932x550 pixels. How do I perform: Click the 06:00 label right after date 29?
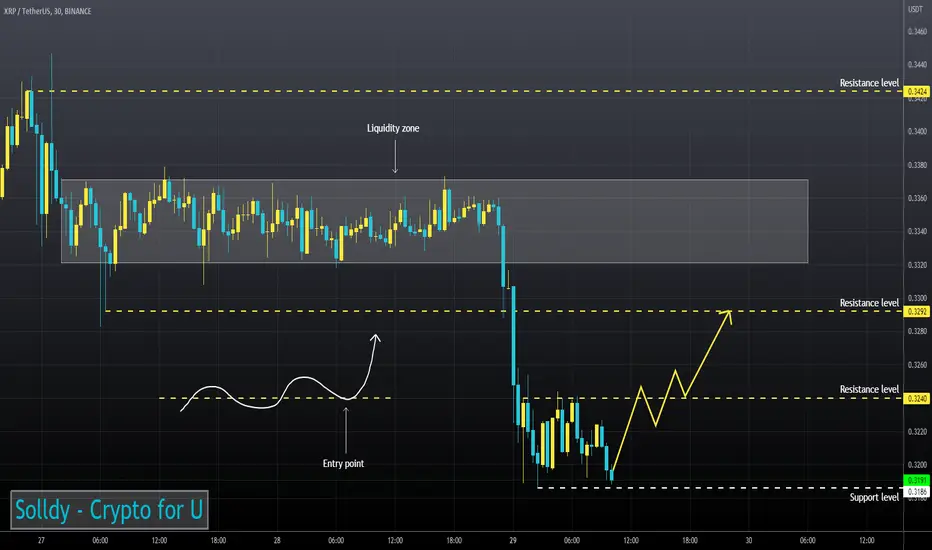pos(572,540)
